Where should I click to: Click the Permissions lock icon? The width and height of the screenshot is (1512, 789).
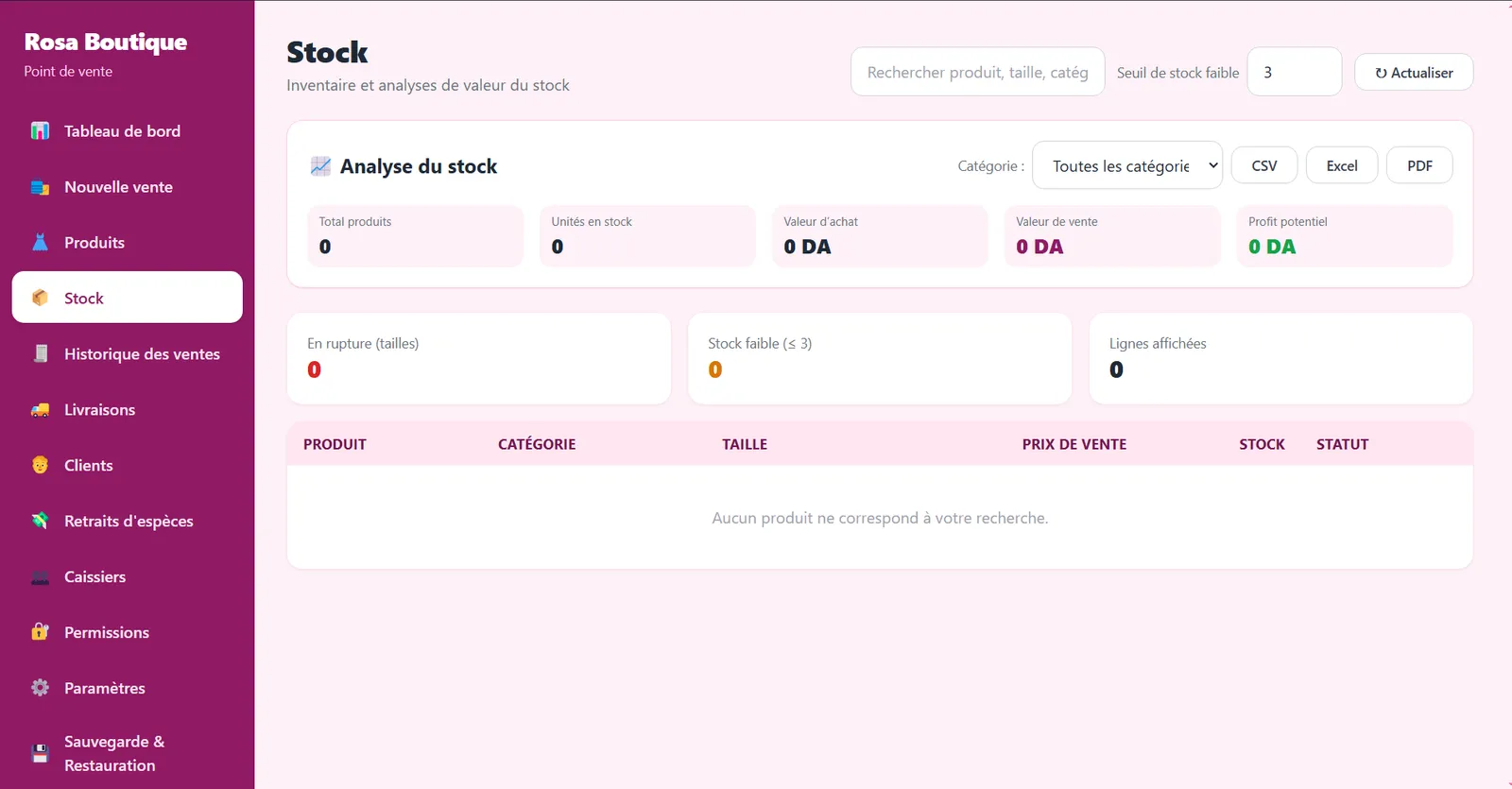point(40,632)
